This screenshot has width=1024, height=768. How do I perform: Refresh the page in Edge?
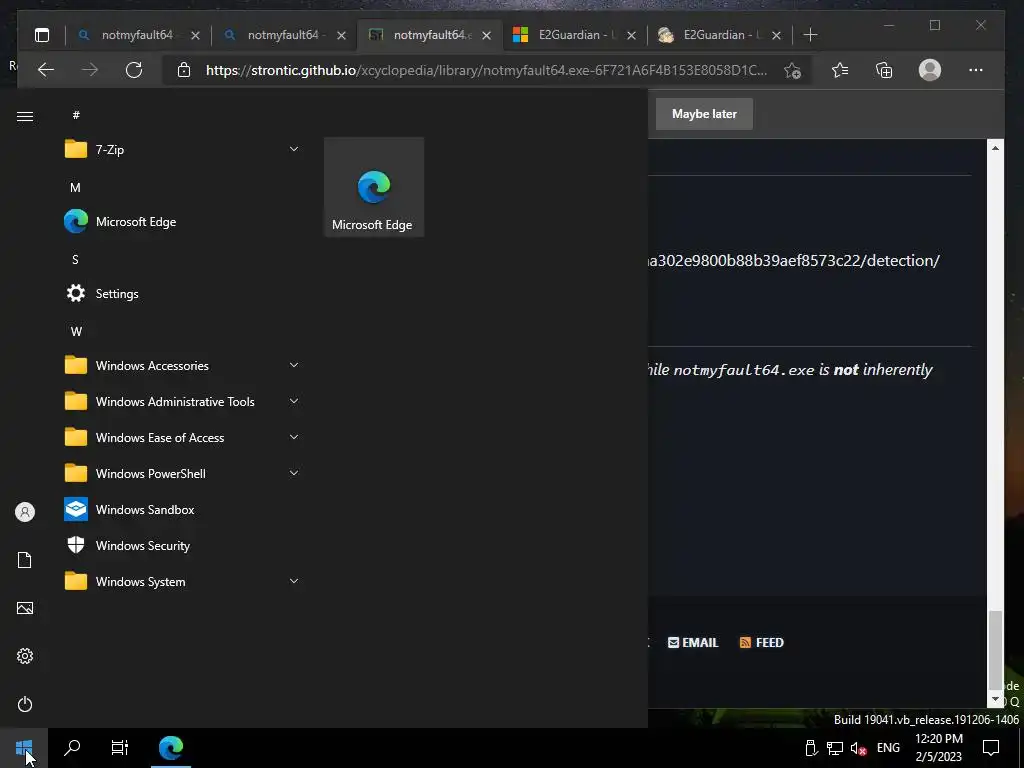pos(134,70)
